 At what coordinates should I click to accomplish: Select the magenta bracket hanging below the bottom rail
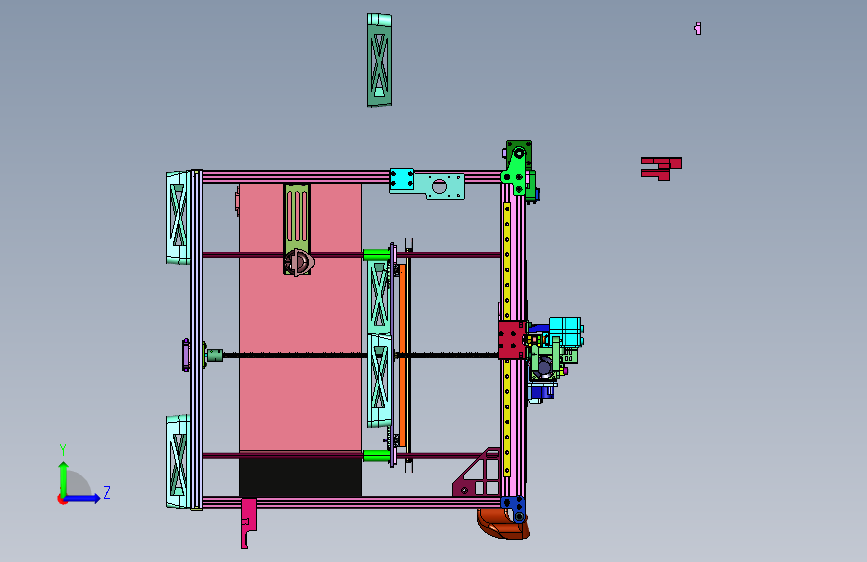tap(248, 523)
